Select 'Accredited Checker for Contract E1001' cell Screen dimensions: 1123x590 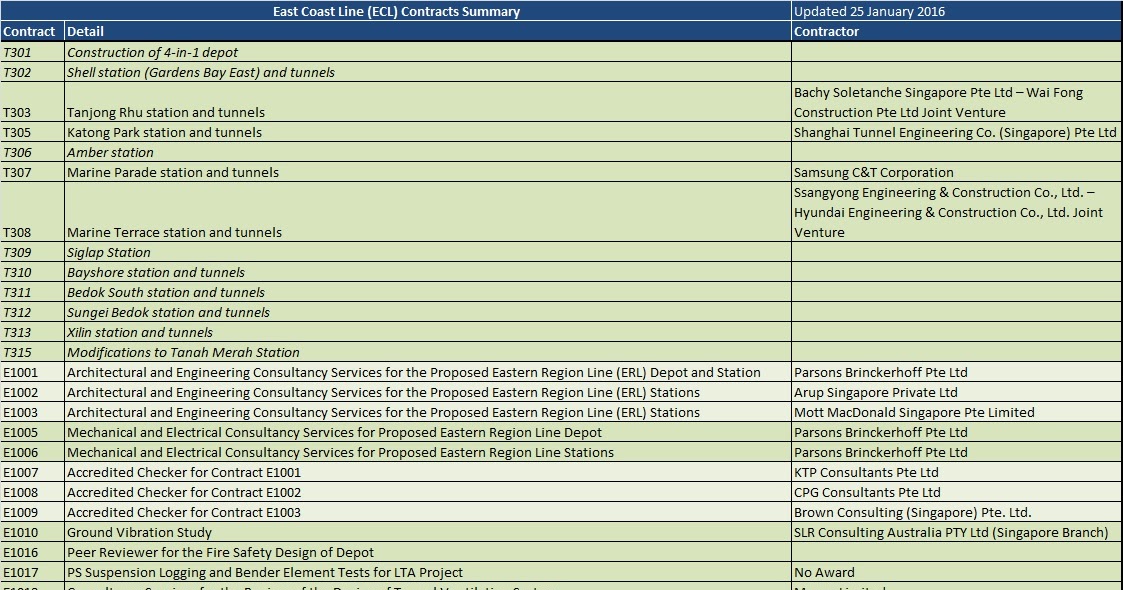click(x=428, y=473)
